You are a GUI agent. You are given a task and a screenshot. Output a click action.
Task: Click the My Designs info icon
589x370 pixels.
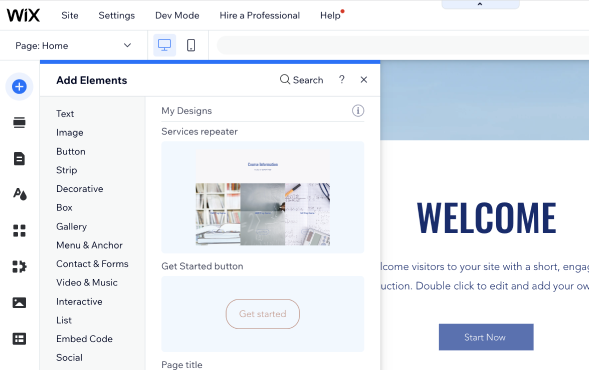click(x=358, y=110)
